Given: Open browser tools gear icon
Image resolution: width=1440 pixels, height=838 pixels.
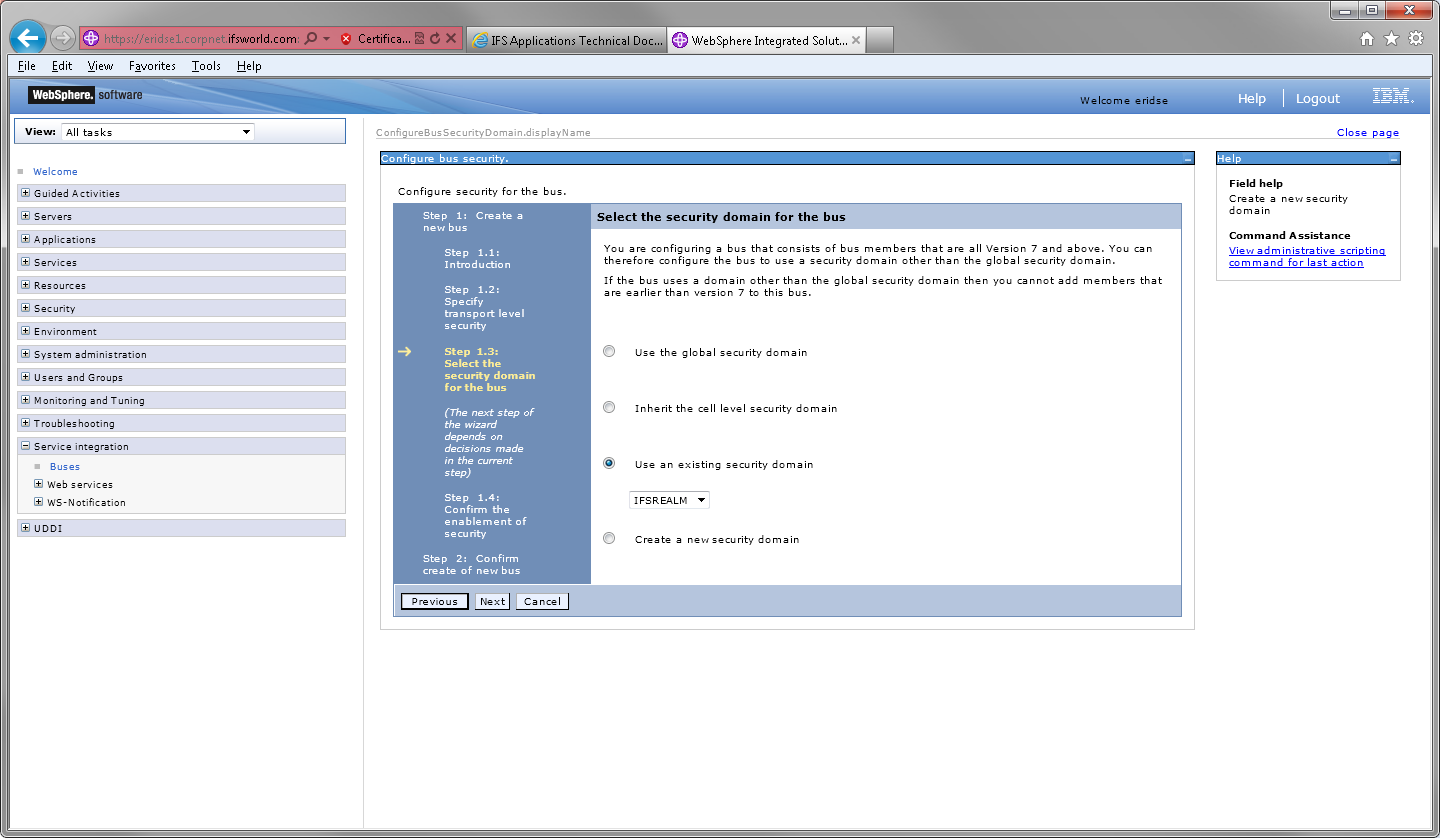Looking at the screenshot, I should 1416,39.
